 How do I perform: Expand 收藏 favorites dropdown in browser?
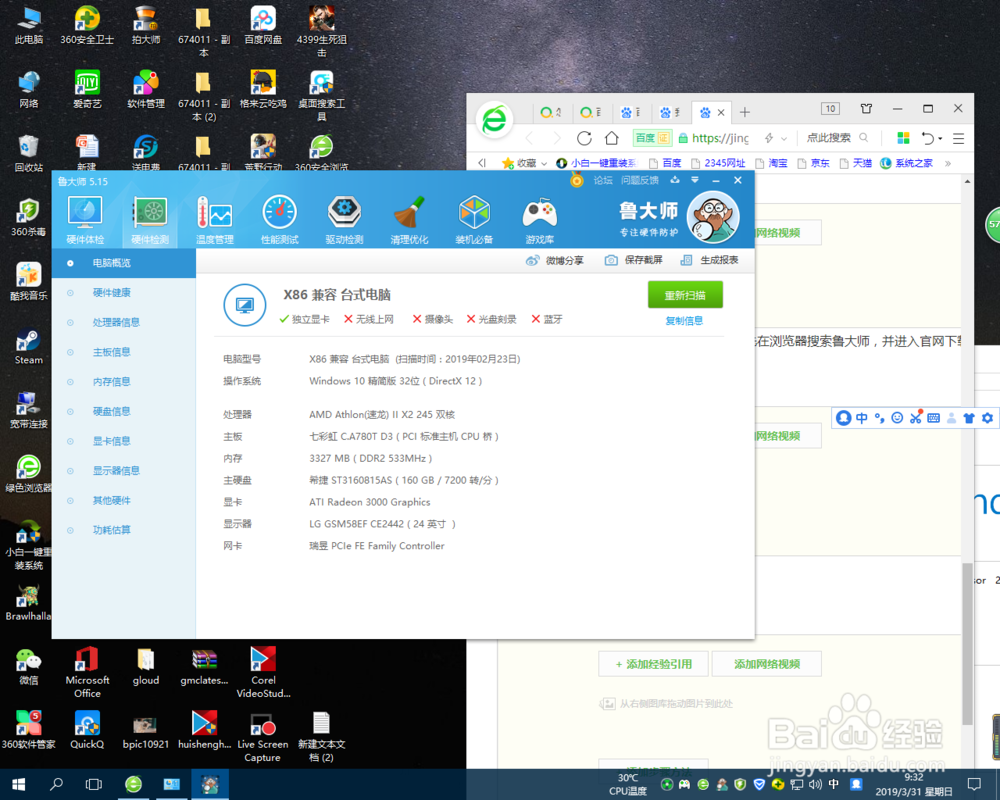click(x=544, y=163)
